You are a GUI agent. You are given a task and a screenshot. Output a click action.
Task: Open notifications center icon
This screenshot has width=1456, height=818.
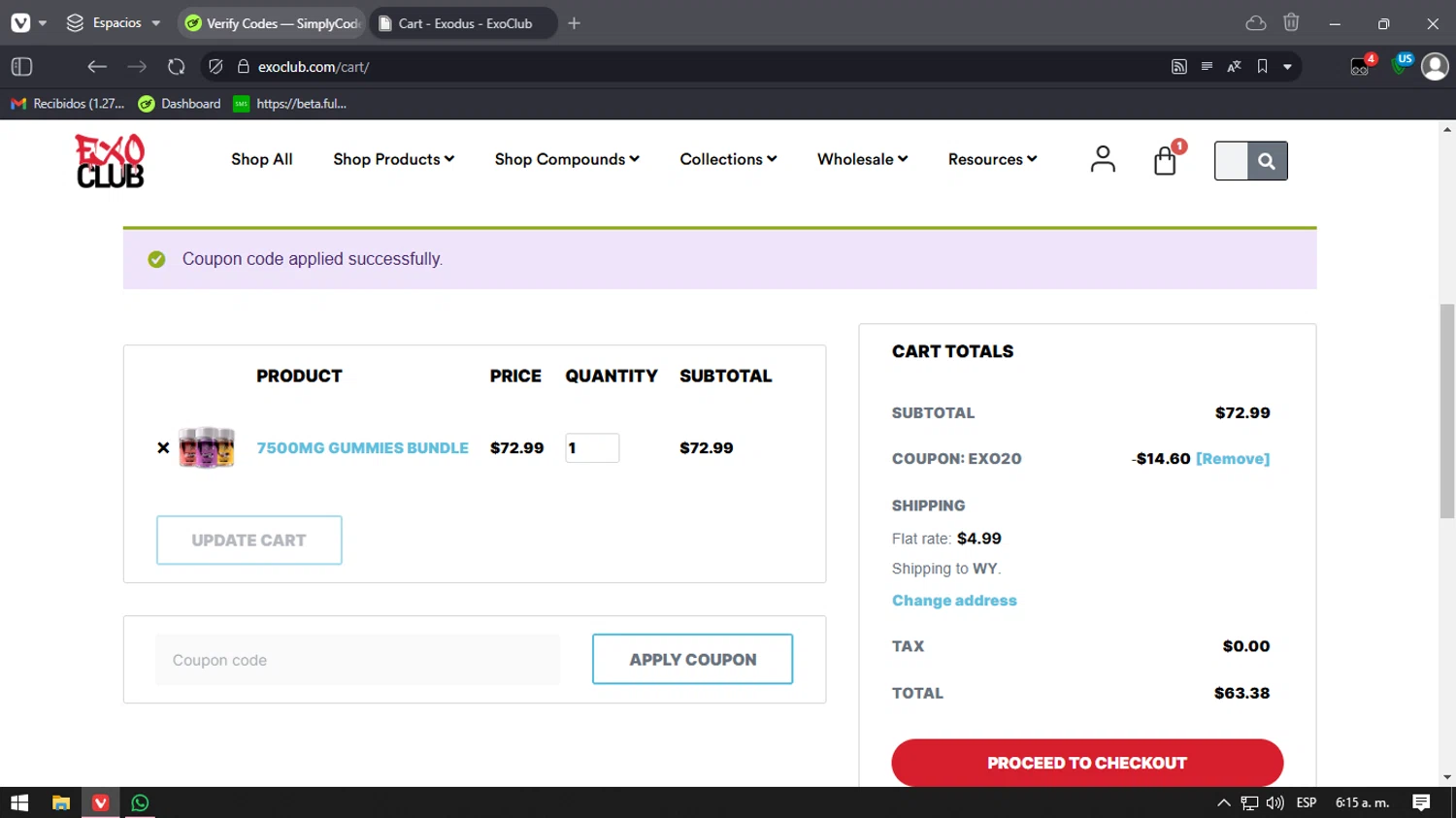[x=1421, y=802]
